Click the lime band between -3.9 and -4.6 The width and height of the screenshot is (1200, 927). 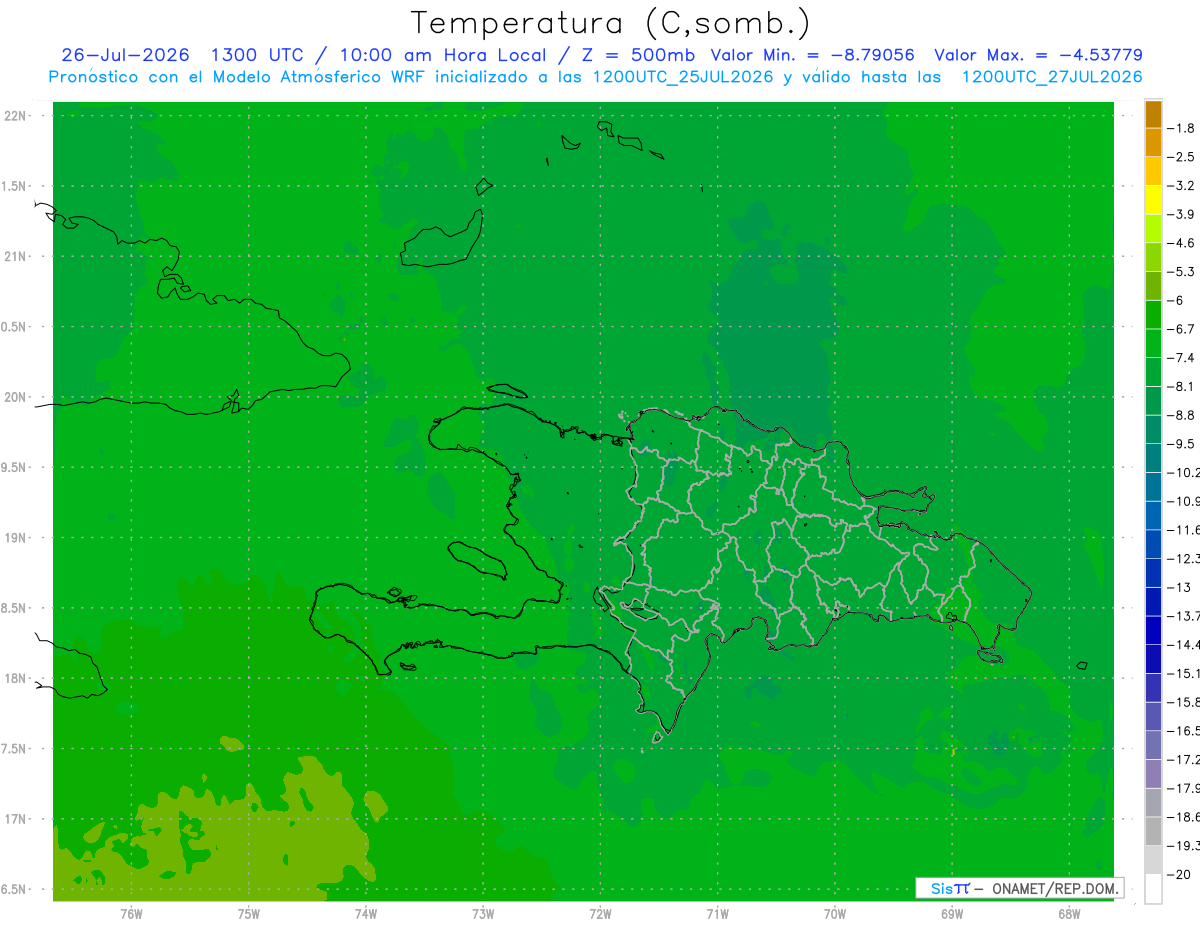[x=1153, y=229]
